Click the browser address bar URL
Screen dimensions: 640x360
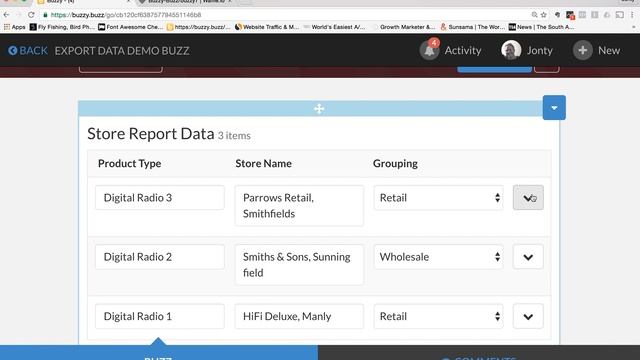coord(126,15)
